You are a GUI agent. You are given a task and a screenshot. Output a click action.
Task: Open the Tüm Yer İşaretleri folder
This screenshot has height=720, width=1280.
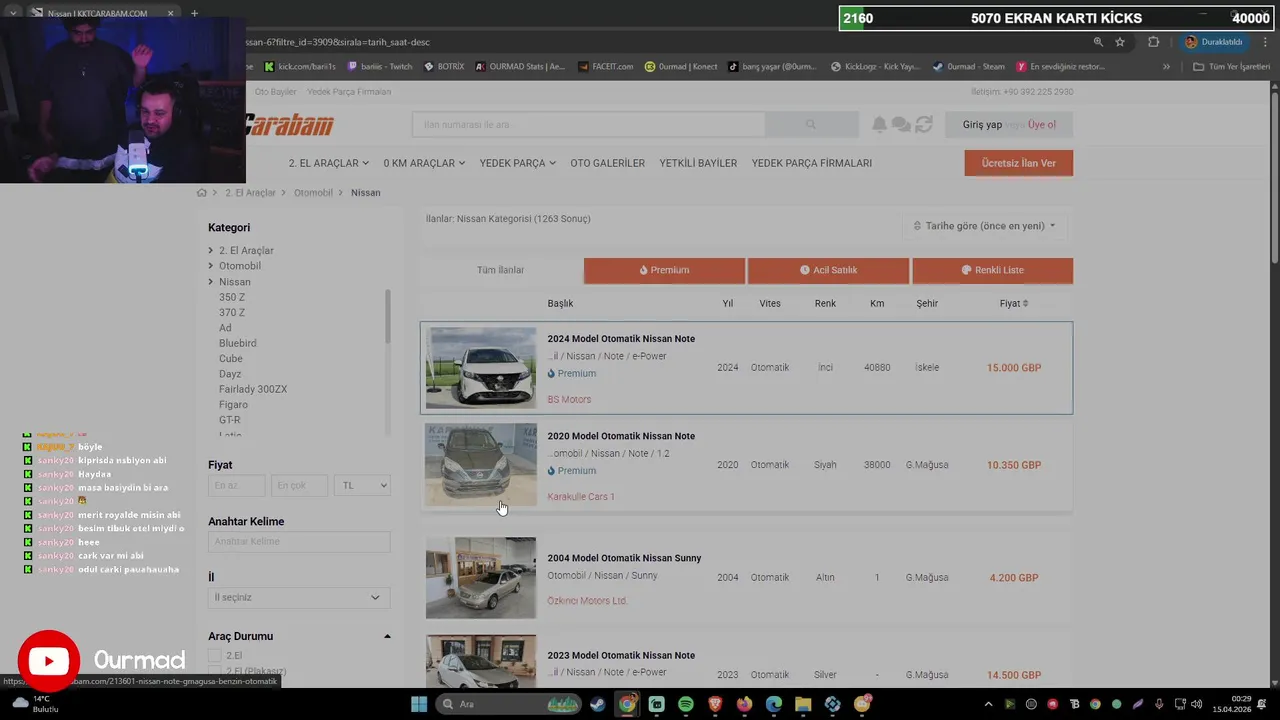point(1231,67)
